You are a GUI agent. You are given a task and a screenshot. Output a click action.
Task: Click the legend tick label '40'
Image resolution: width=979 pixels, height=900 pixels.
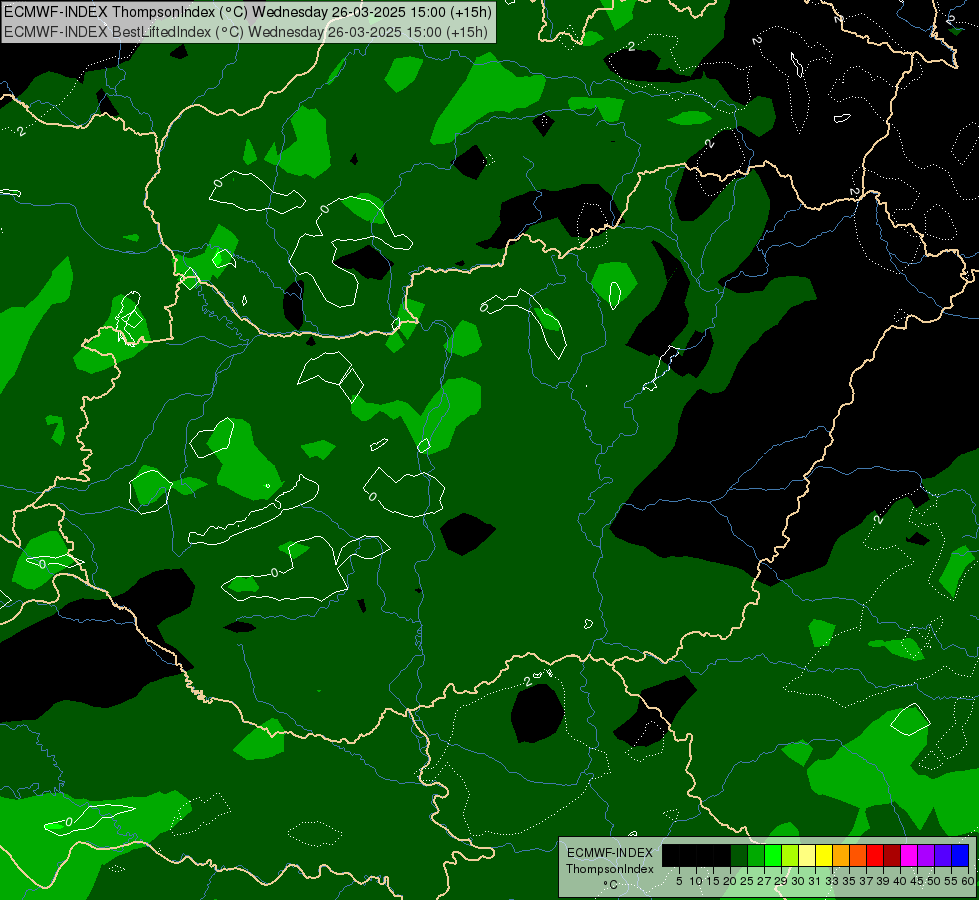(900, 881)
